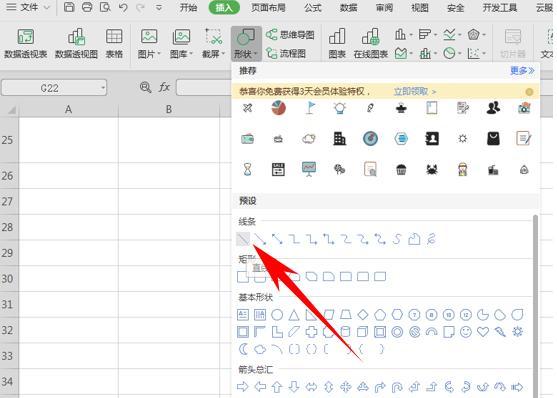Screen dimensions: 557x398
Task: Select the straight line shape
Action: click(243, 239)
